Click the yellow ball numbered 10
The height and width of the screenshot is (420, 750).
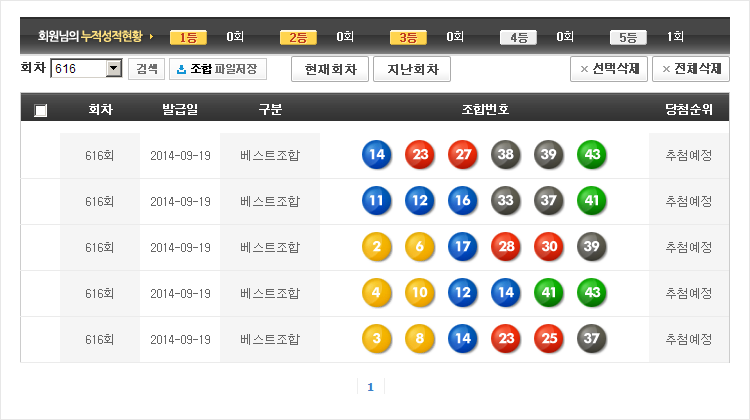click(420, 293)
